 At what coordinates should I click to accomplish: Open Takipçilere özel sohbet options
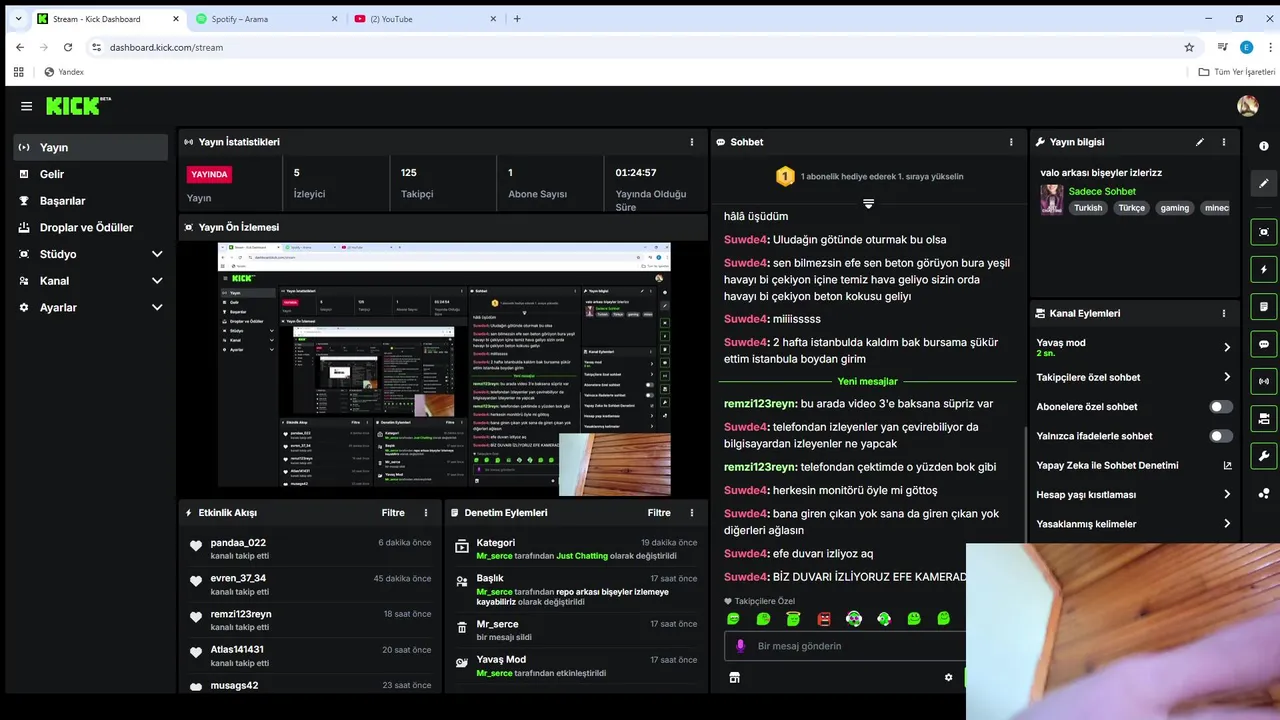coord(1135,377)
